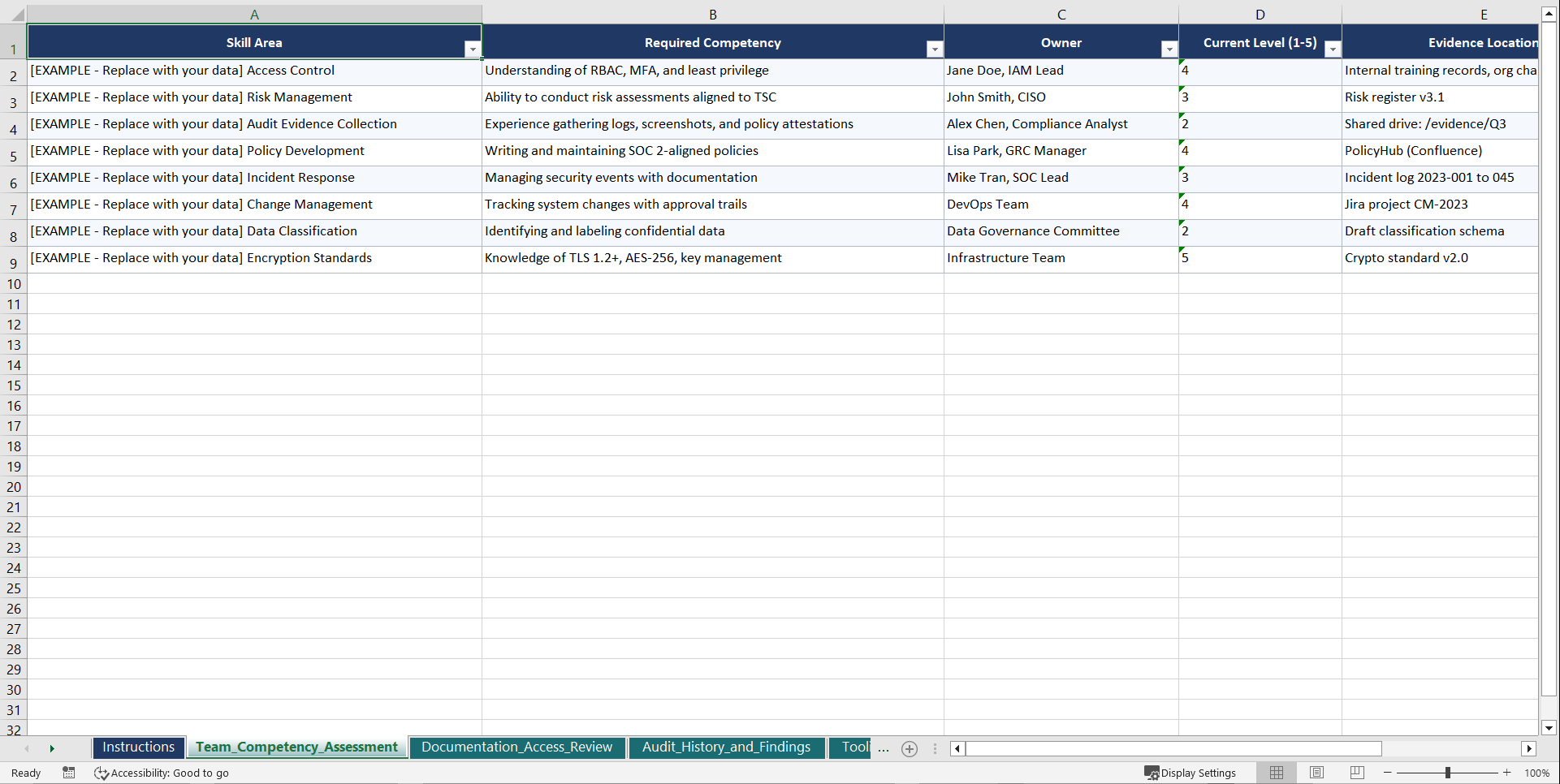This screenshot has width=1560, height=784.
Task: Open the Required Competency filter dropdown
Action: pyautogui.click(x=933, y=49)
